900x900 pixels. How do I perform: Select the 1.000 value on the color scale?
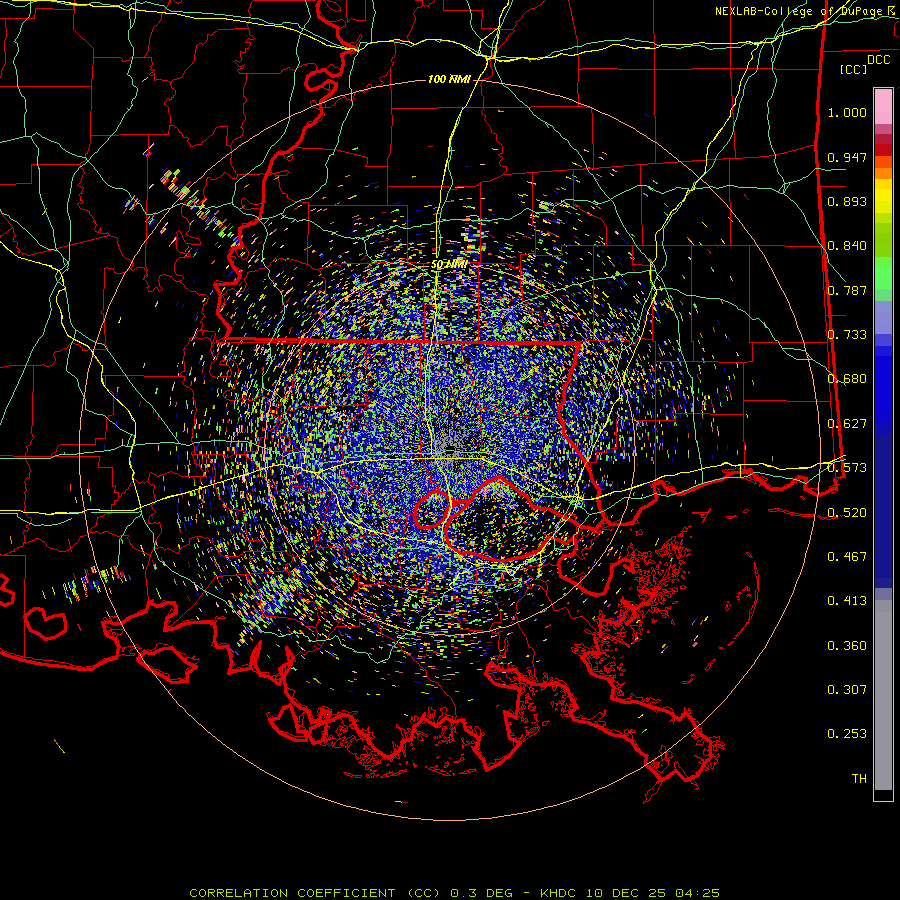click(x=847, y=112)
